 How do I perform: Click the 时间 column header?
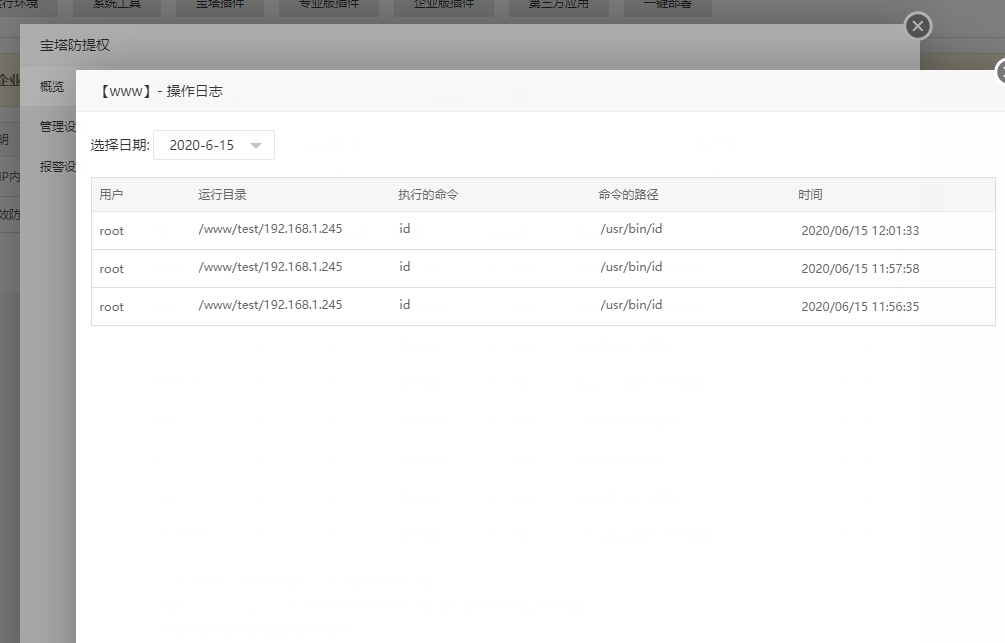click(x=810, y=195)
